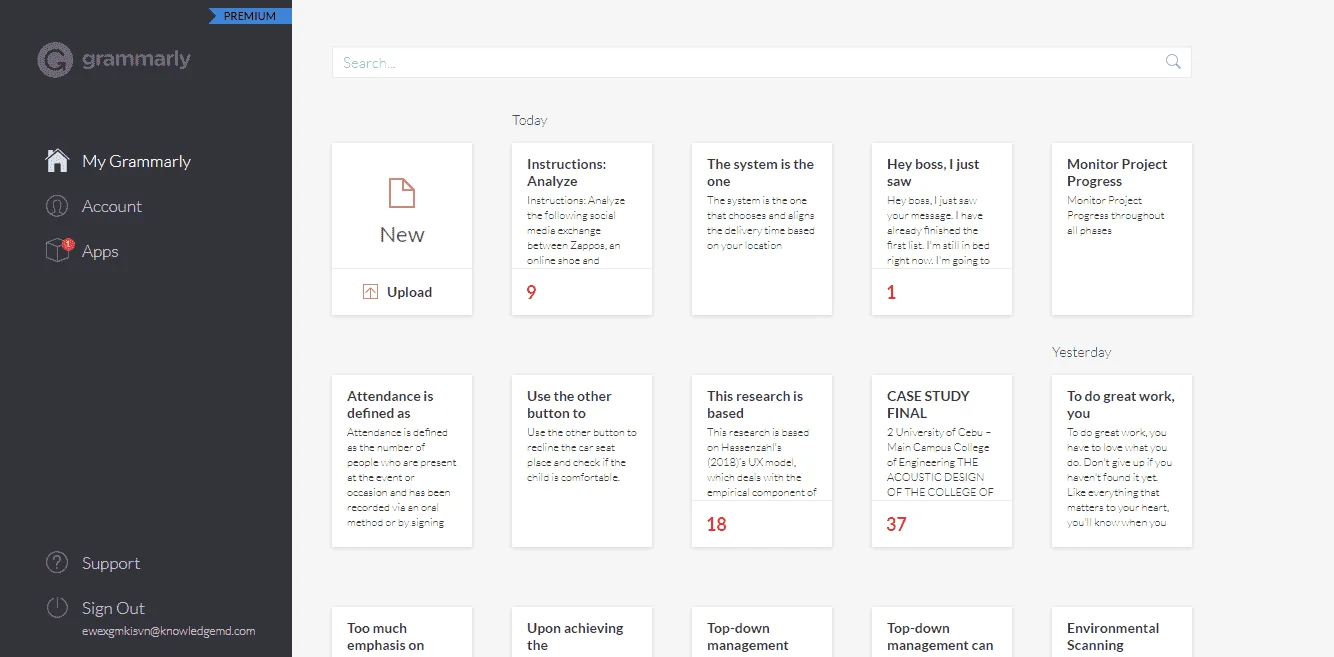Click the Upload button text

[x=409, y=292]
